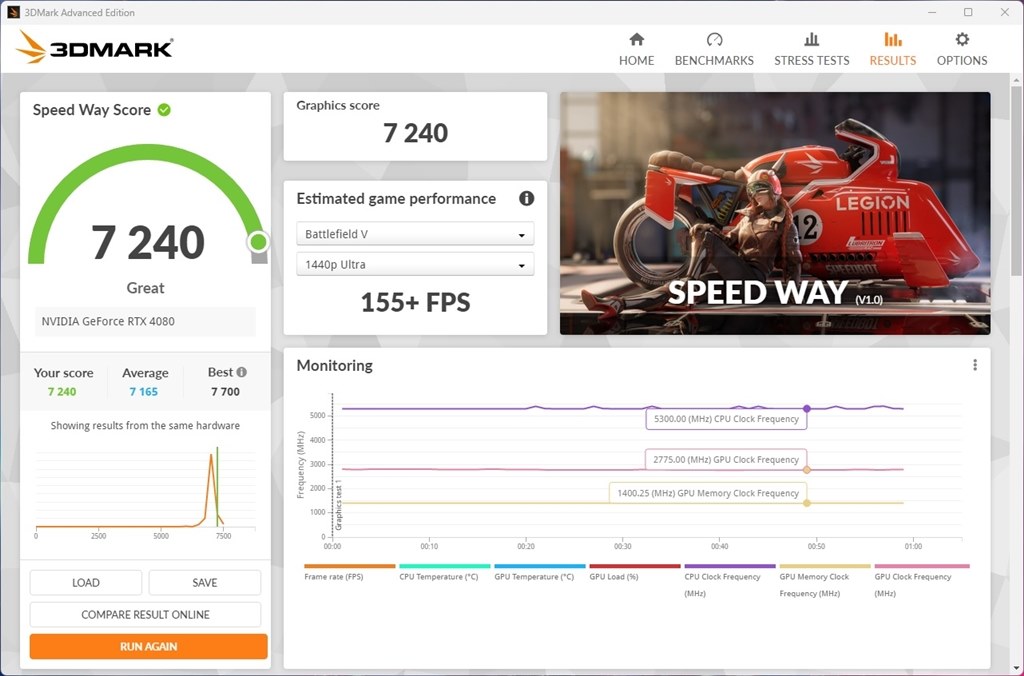Click the 3DMark logo
The image size is (1024, 676).
pos(95,47)
